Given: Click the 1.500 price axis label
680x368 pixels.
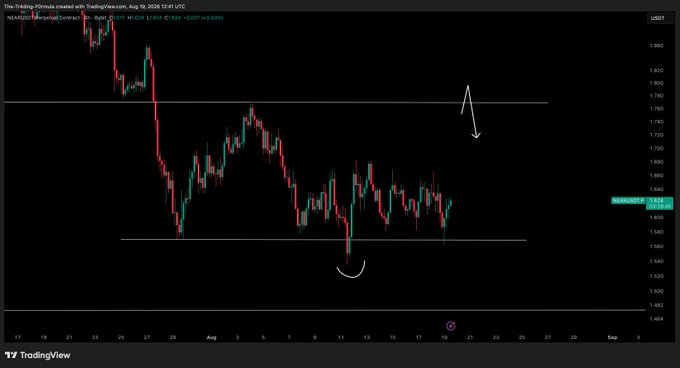Looking at the screenshot, I should coord(657,291).
